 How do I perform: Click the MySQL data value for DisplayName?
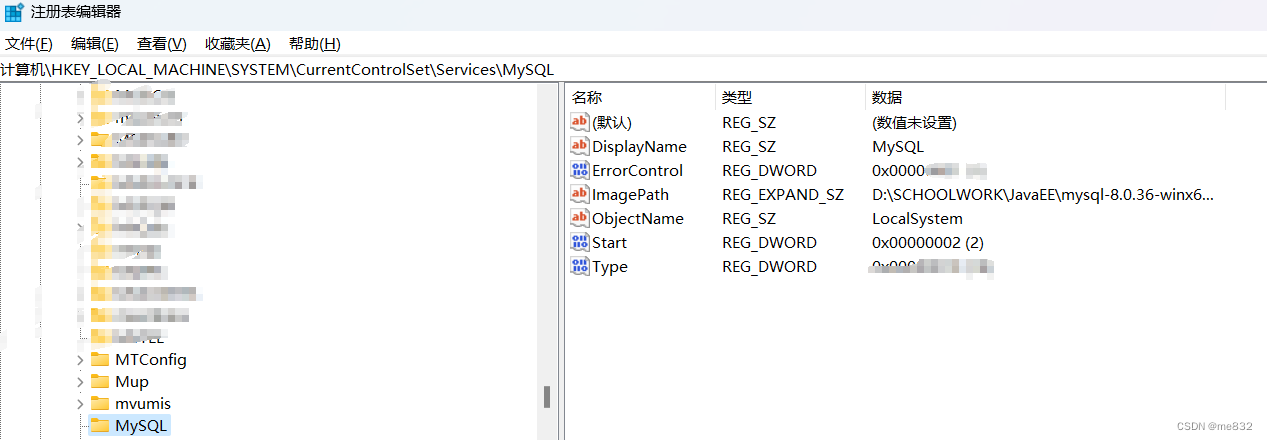pos(898,146)
